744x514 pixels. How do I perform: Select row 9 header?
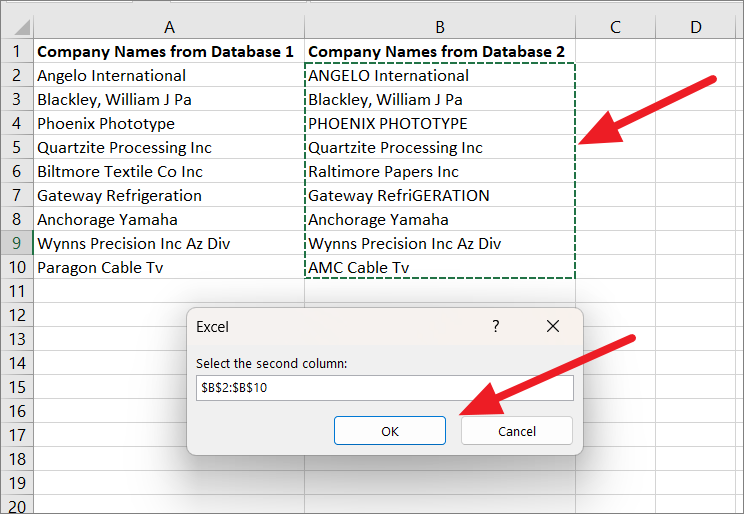coord(17,243)
